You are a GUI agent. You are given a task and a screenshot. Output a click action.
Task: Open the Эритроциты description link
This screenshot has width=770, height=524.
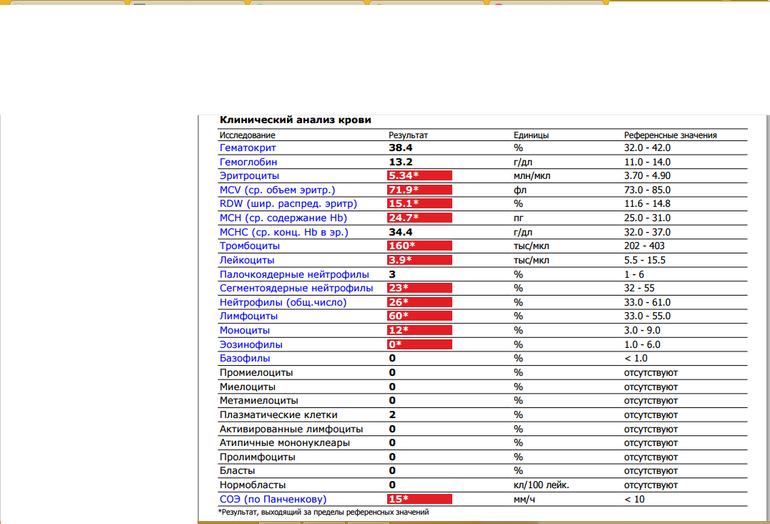pyautogui.click(x=249, y=175)
